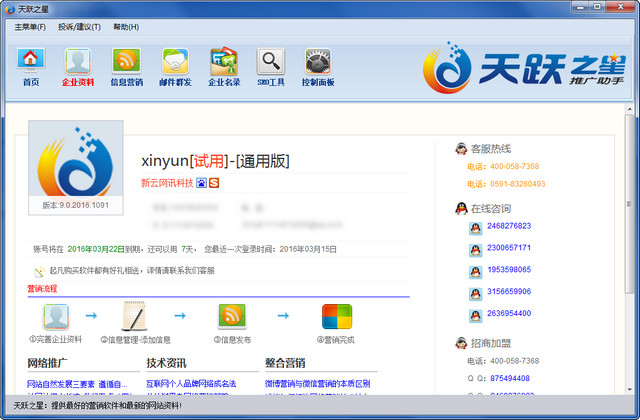
Task: Click the Baidu paw icon beside 新云网讯科技
Action: pos(201,183)
